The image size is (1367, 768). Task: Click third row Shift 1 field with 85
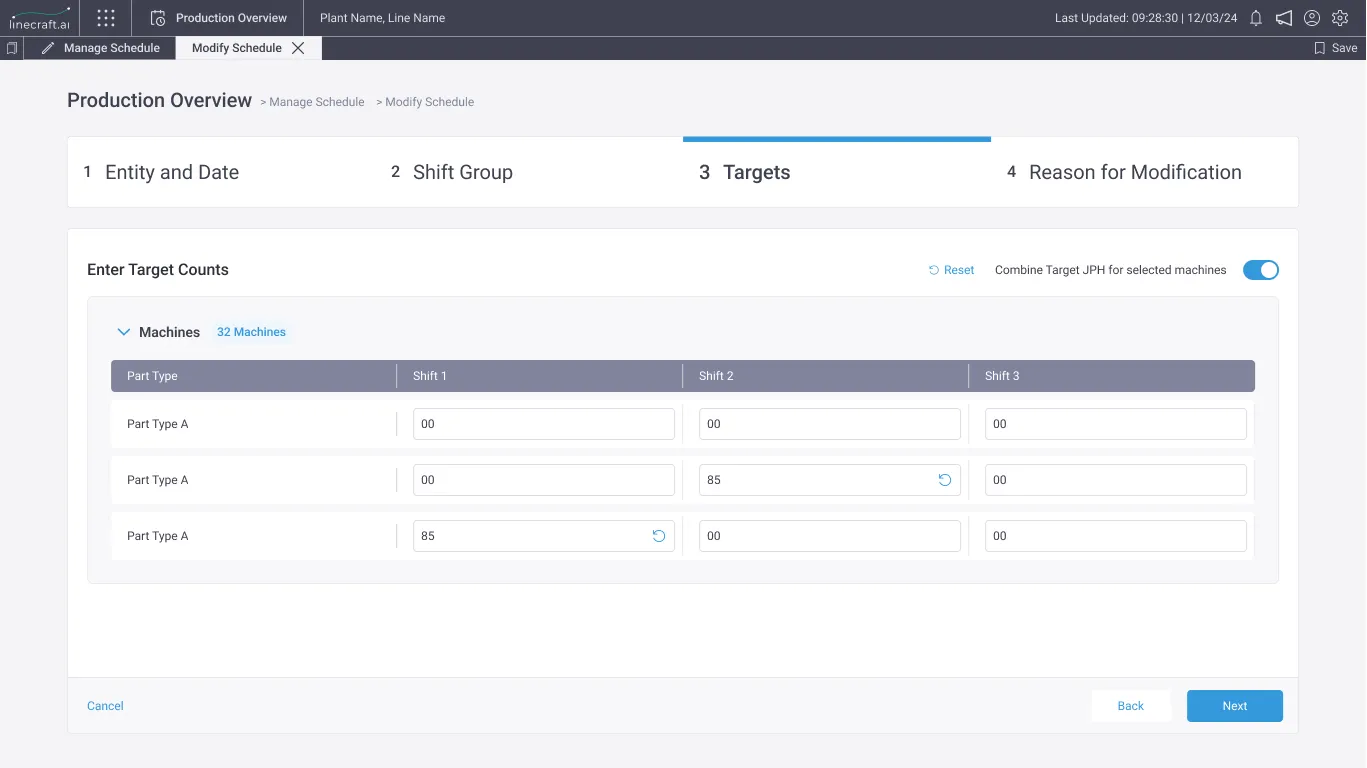(x=544, y=536)
